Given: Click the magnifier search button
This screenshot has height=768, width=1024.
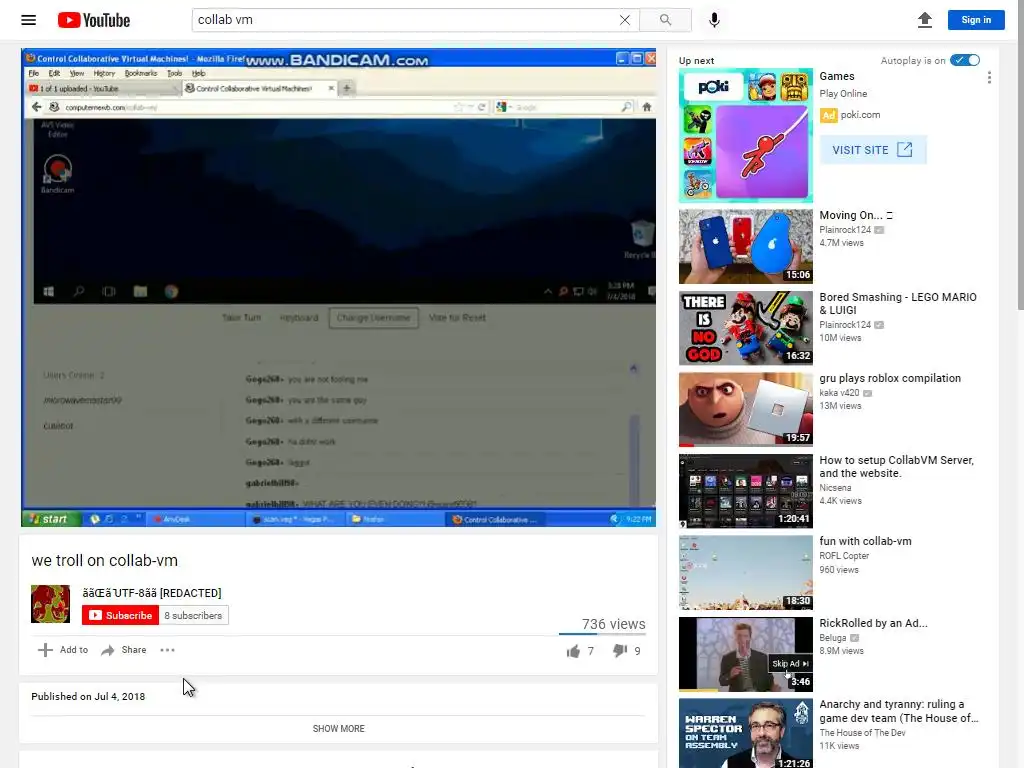Looking at the screenshot, I should (x=665, y=20).
